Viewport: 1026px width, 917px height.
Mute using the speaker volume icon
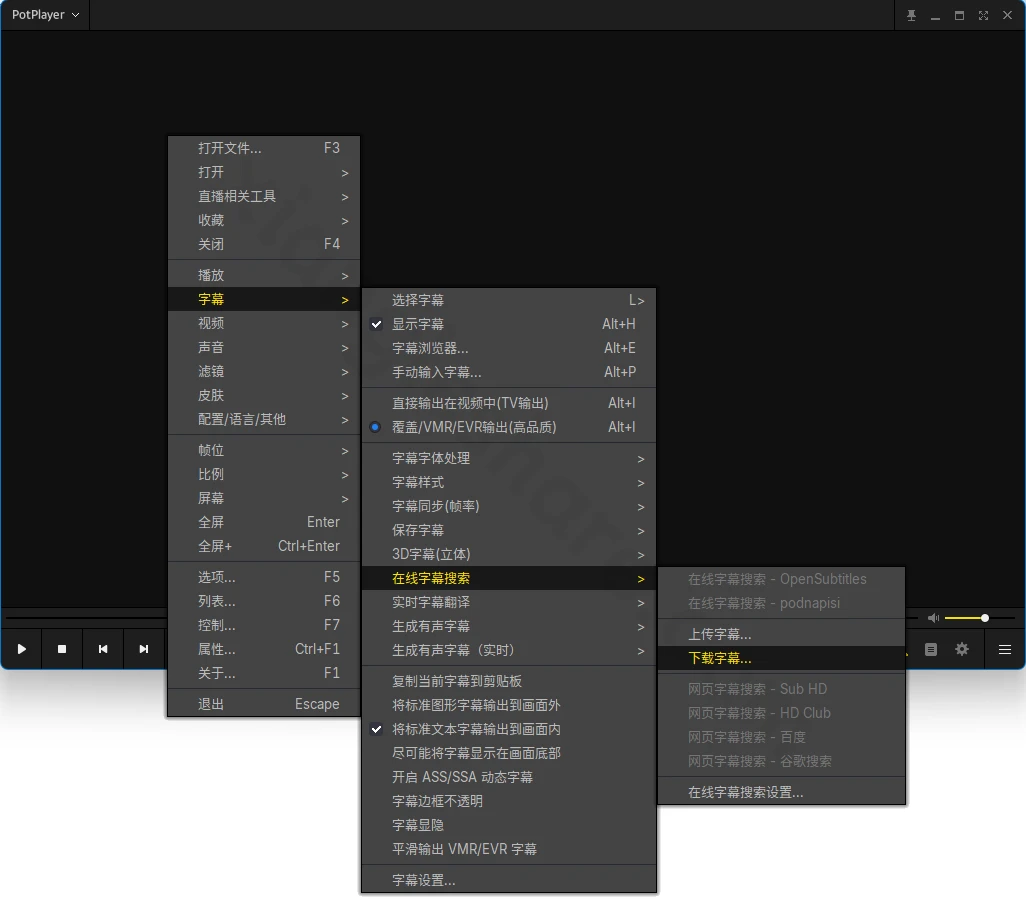[x=933, y=618]
